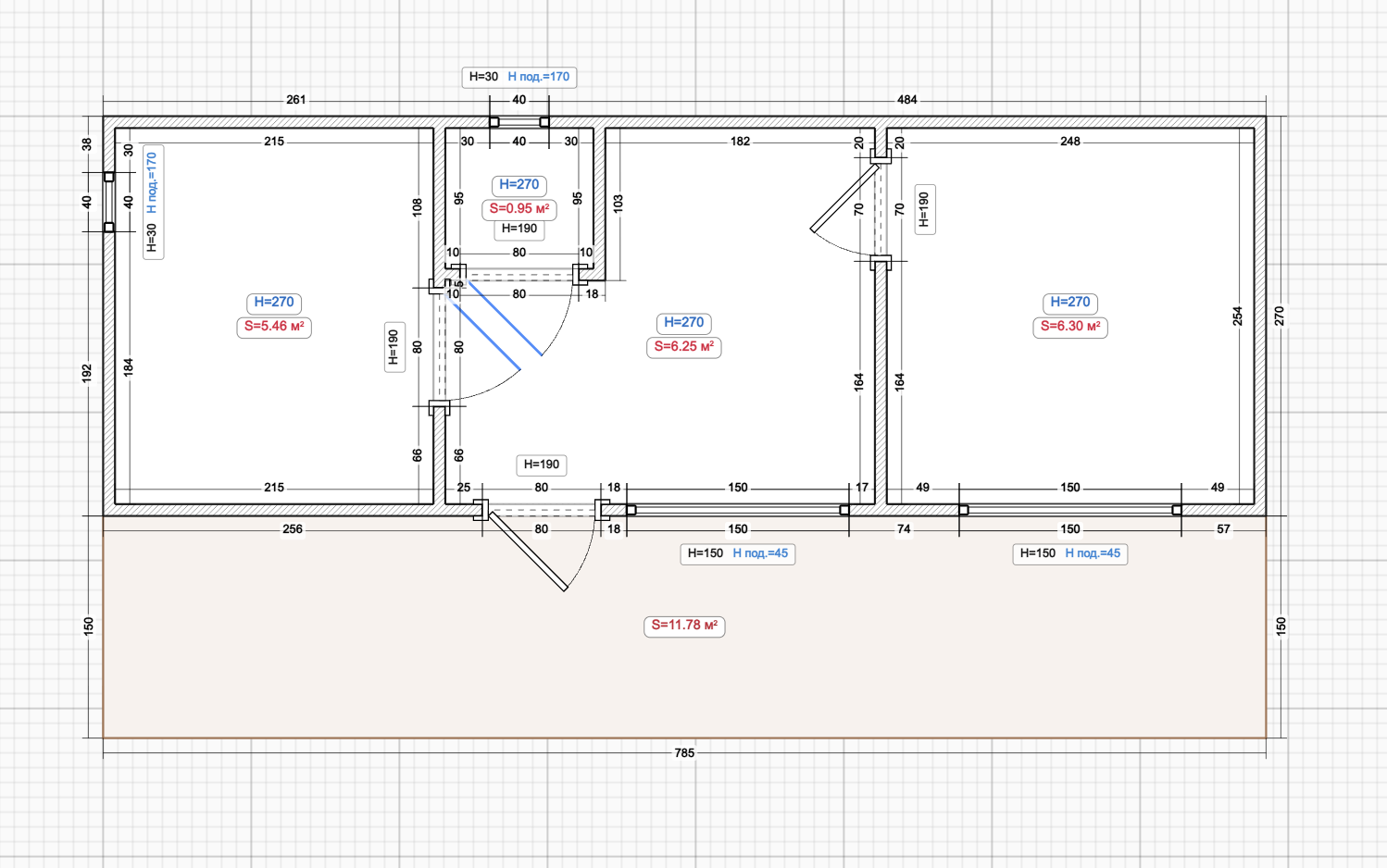This screenshot has height=868, width=1387.
Task: Click the central window label H=150 Н под.=45
Action: pos(737,553)
